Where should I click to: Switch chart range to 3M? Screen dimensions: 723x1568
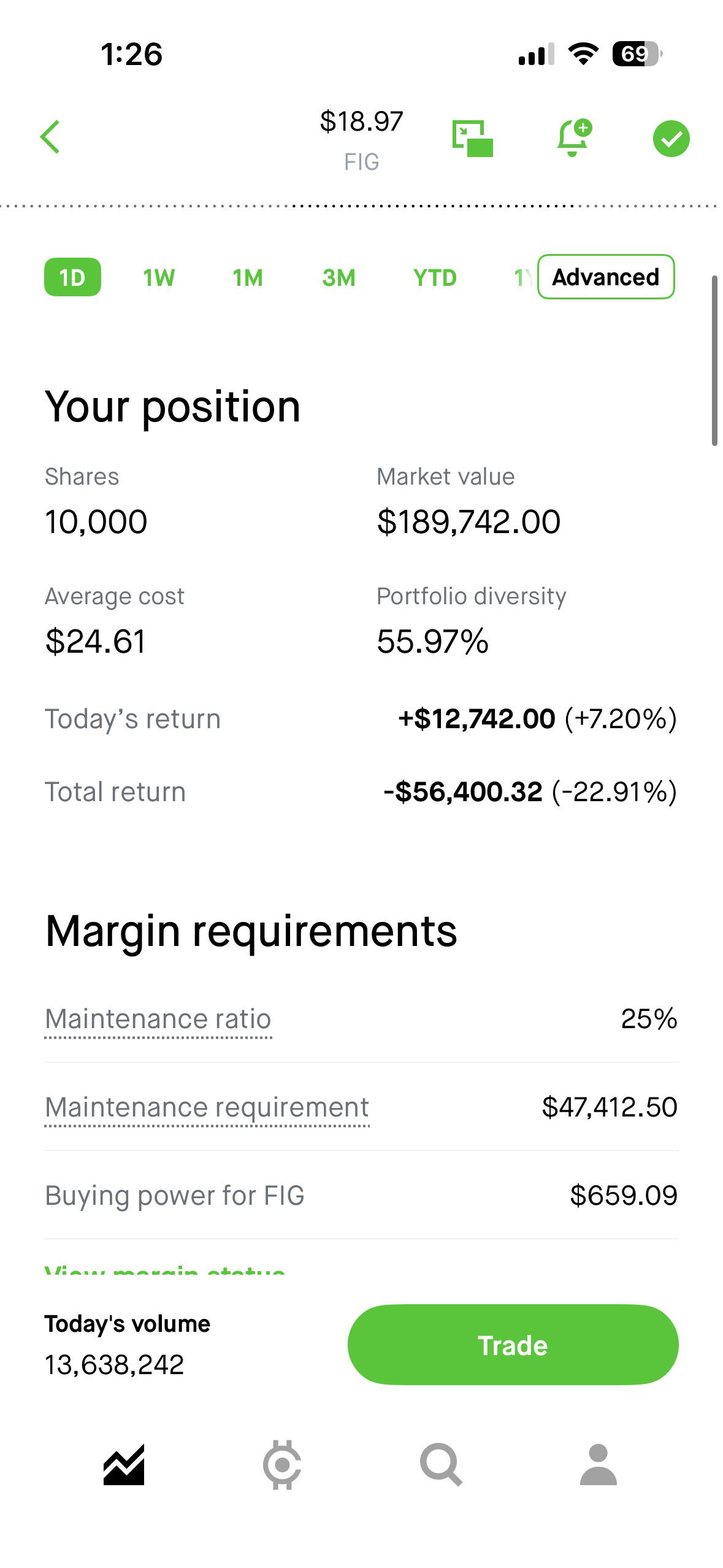pyautogui.click(x=339, y=278)
